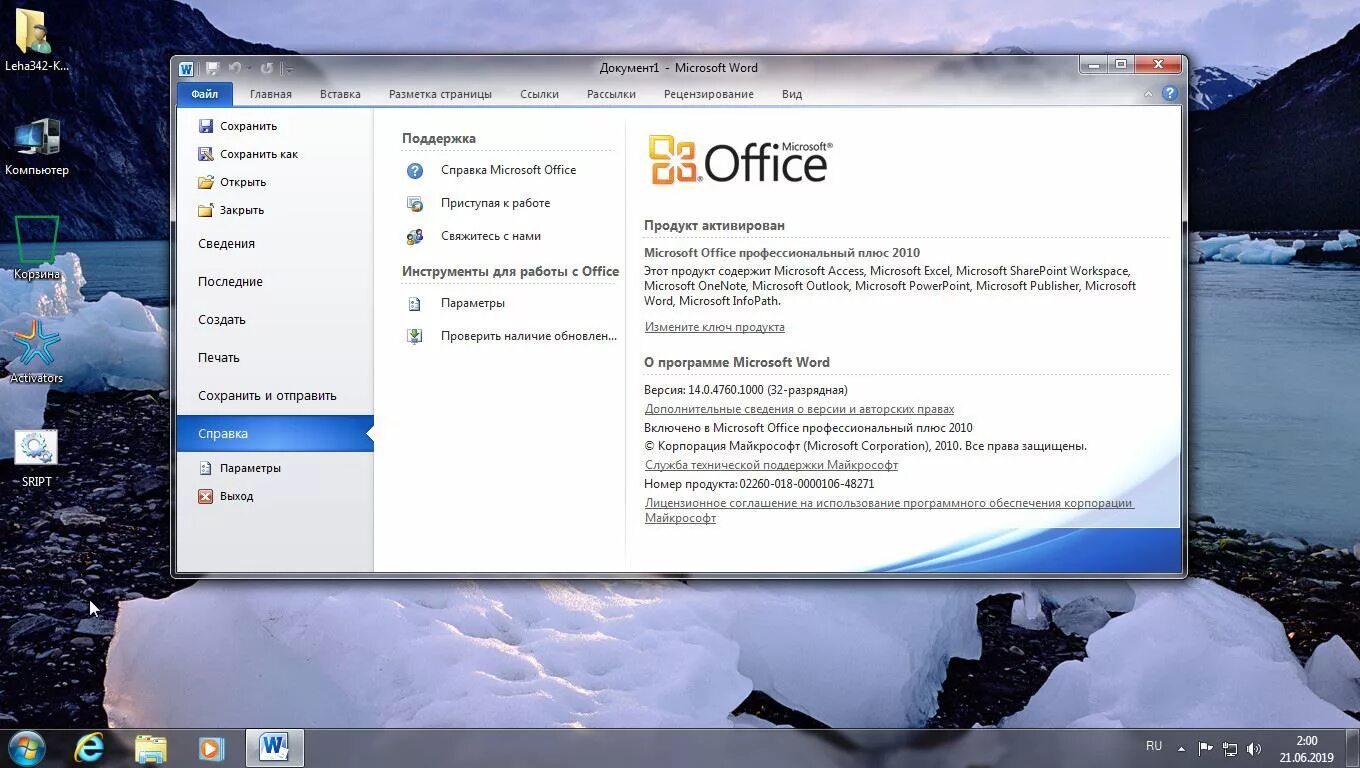
Task: Open Windows Media Player from taskbar
Action: click(x=211, y=748)
